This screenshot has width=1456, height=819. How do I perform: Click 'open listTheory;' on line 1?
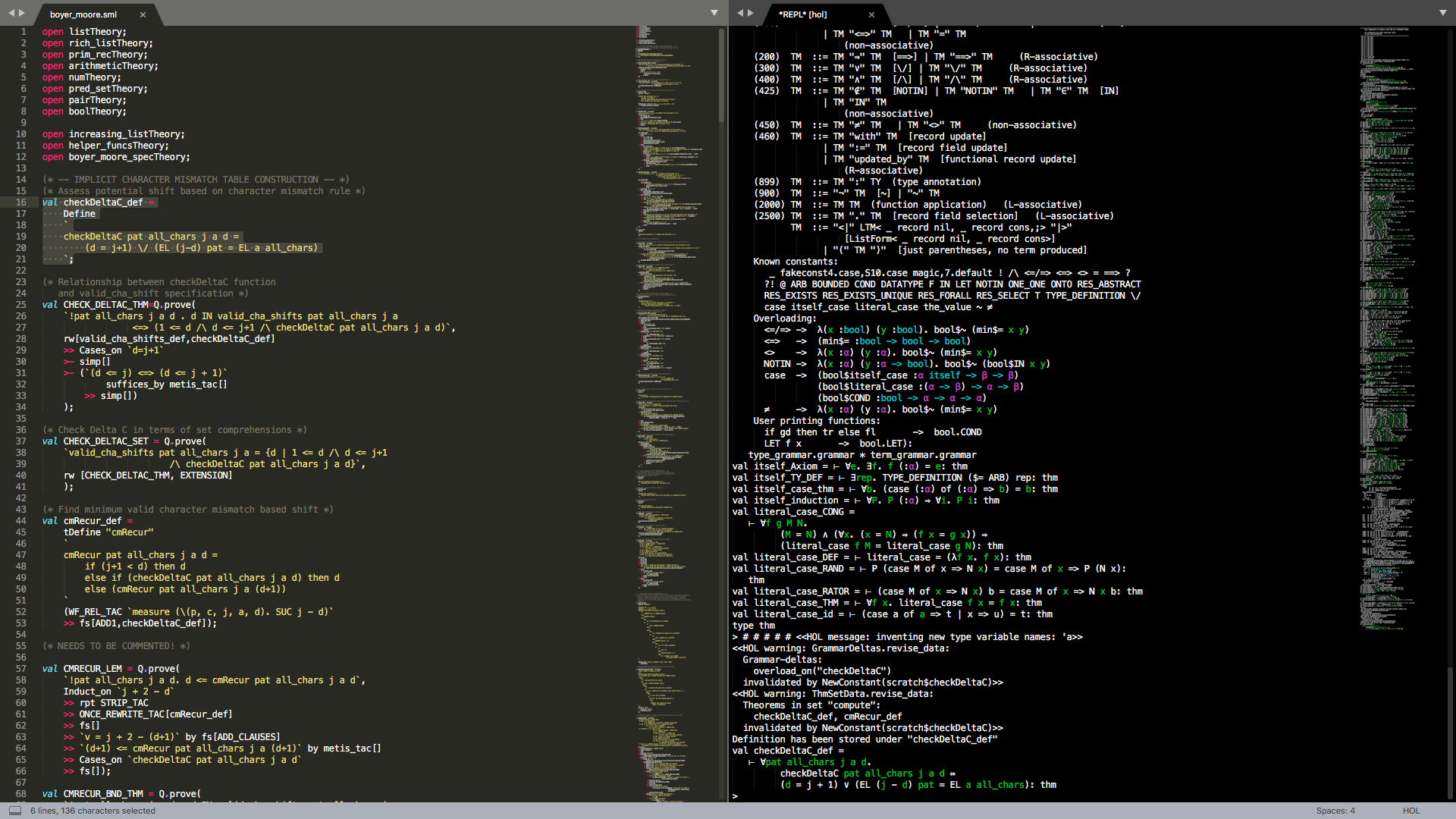84,32
